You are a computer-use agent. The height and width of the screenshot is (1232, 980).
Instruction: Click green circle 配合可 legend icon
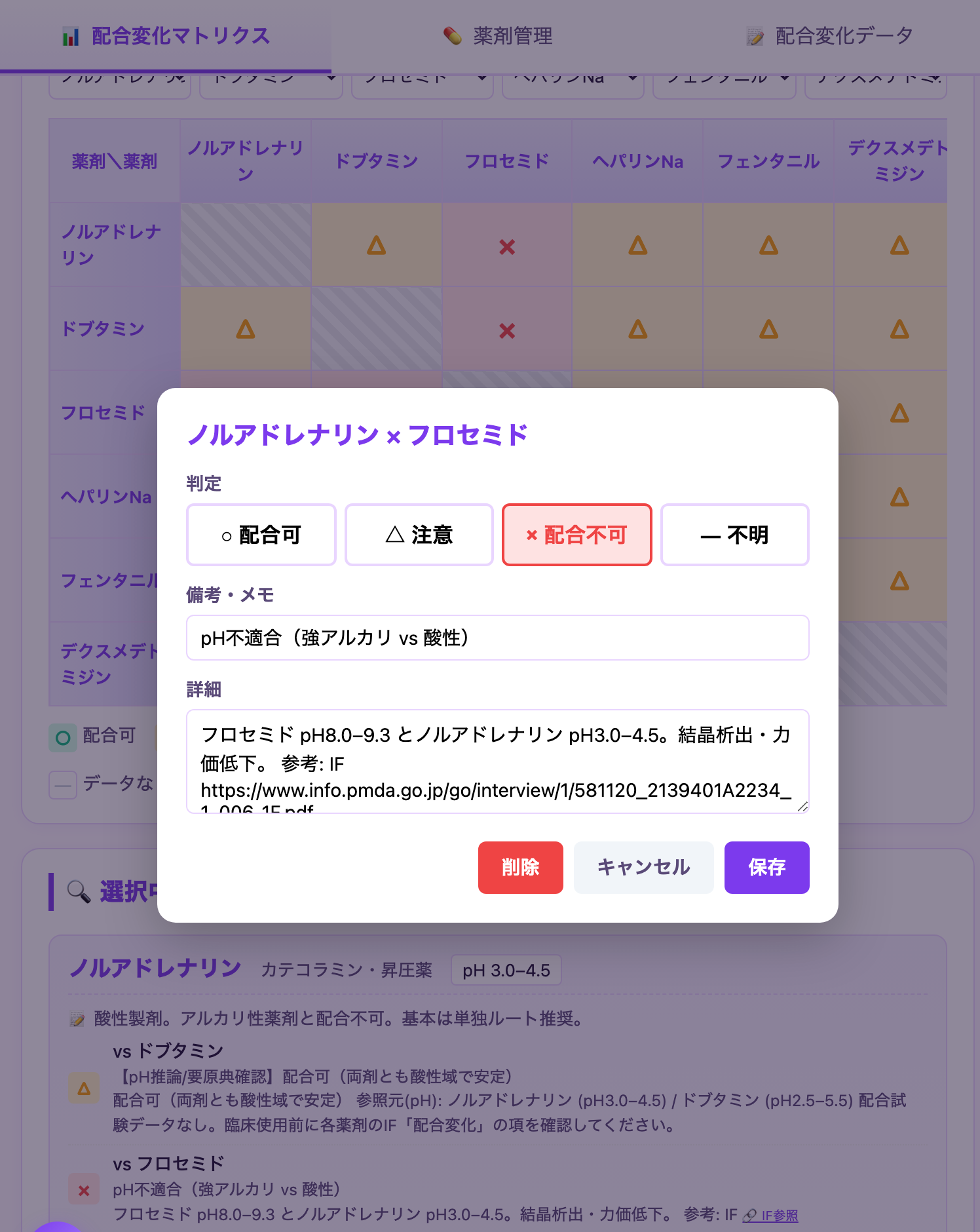pyautogui.click(x=63, y=738)
